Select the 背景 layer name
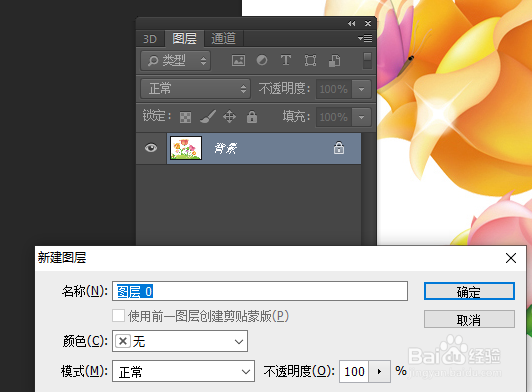This screenshot has height=392, width=532. [226, 148]
